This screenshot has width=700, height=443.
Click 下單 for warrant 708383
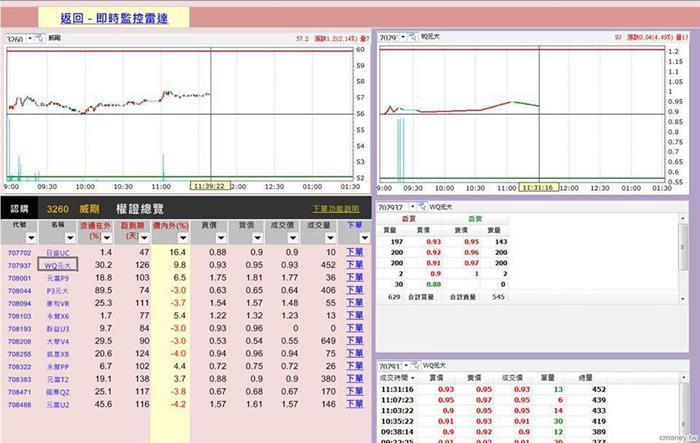pyautogui.click(x=355, y=379)
